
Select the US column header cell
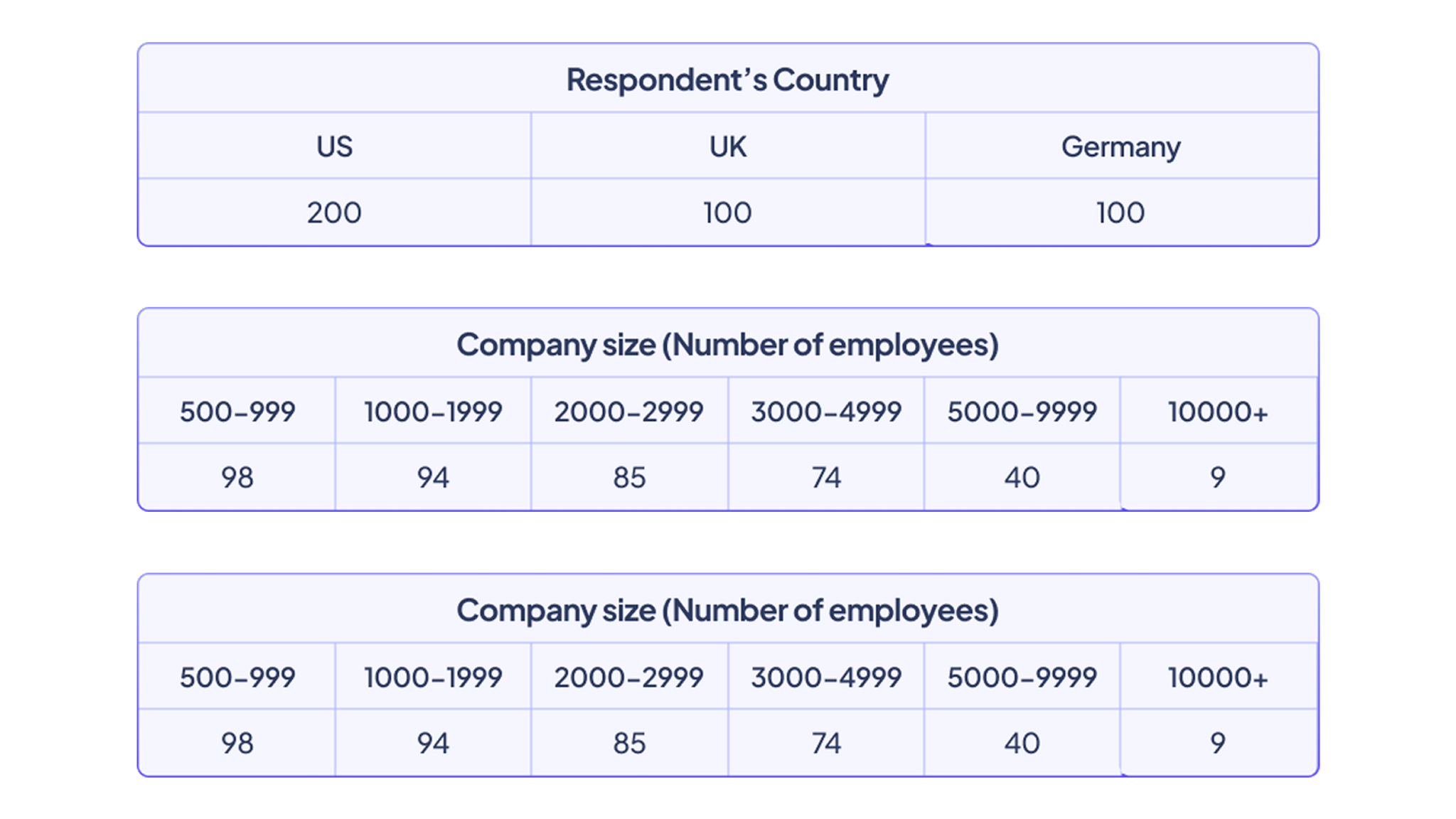pyautogui.click(x=334, y=146)
